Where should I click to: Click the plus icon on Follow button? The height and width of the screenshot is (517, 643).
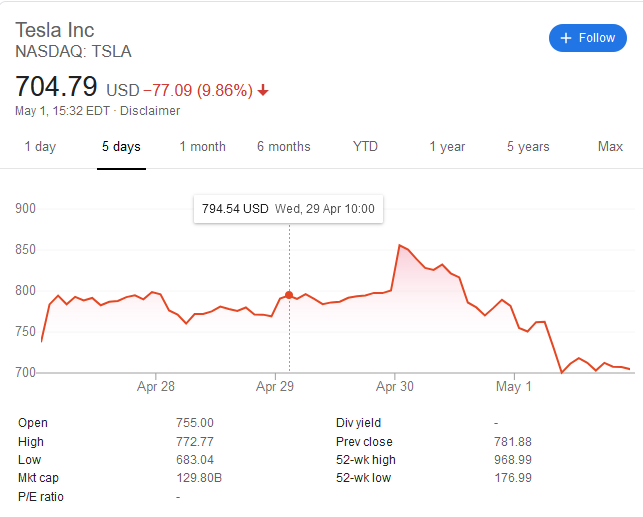[x=565, y=38]
